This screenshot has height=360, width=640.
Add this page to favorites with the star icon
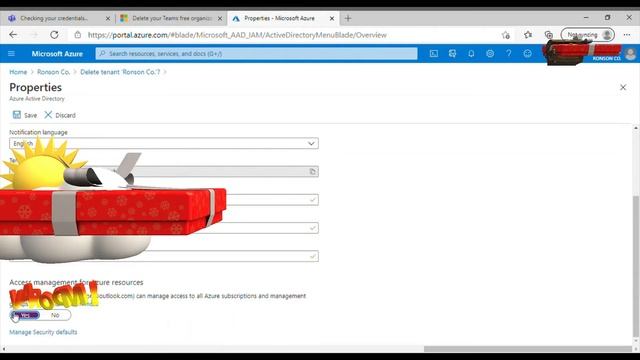pyautogui.click(x=506, y=35)
